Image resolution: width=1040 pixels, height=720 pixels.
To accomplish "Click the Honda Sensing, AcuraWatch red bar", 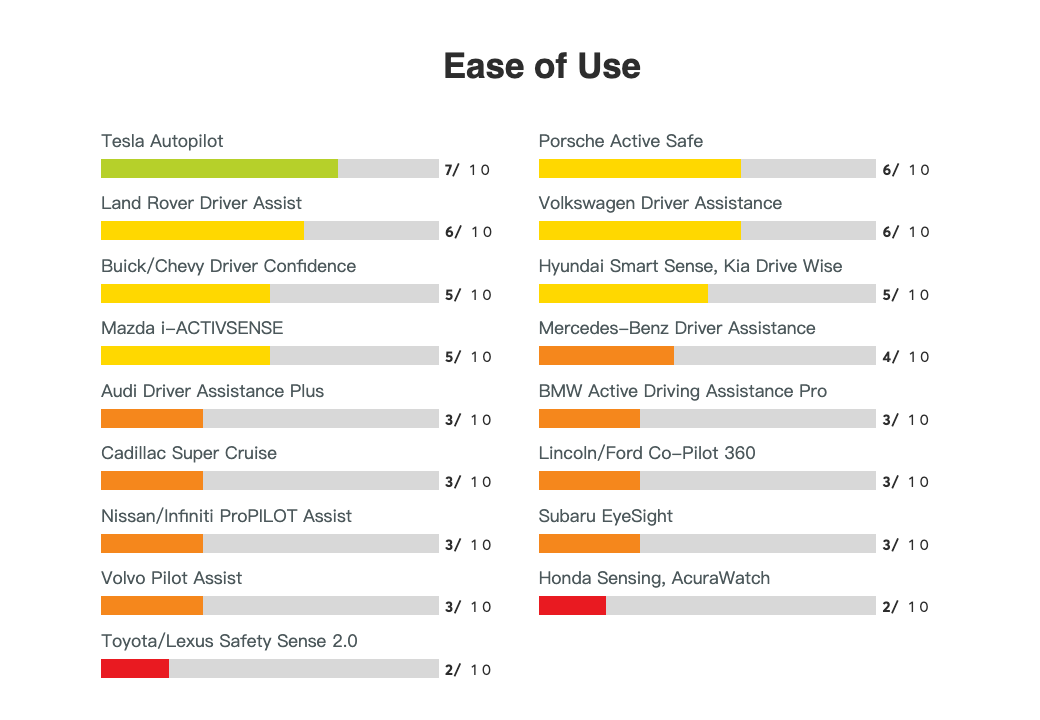I will tap(572, 605).
